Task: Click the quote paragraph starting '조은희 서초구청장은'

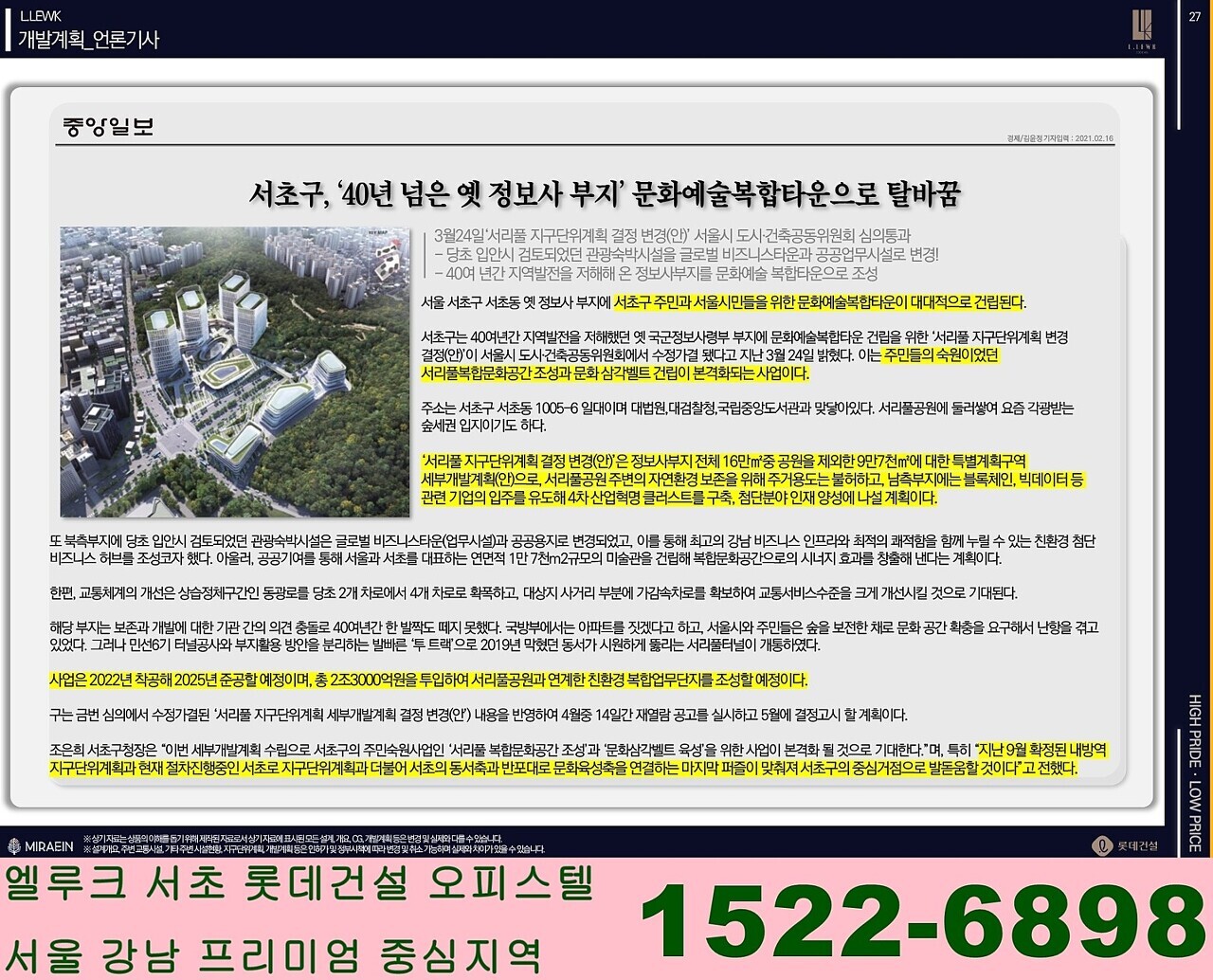Action: 578,759
